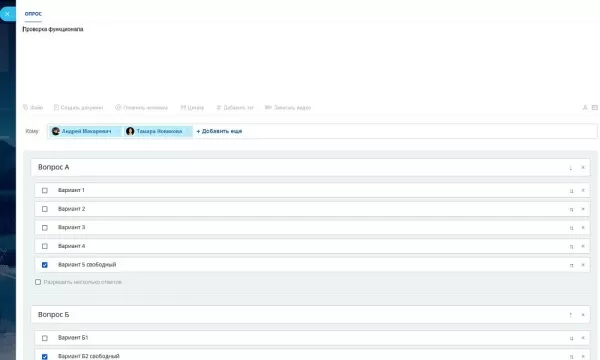Attach a file via Файл button

pos(33,108)
